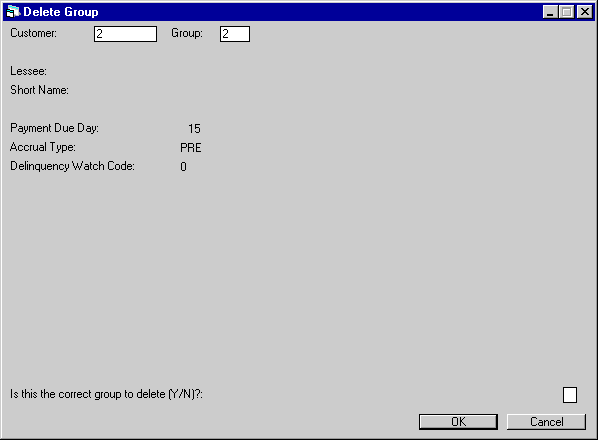Click the correct group to delete prompt
Screen dimensions: 598x440
coord(106,394)
